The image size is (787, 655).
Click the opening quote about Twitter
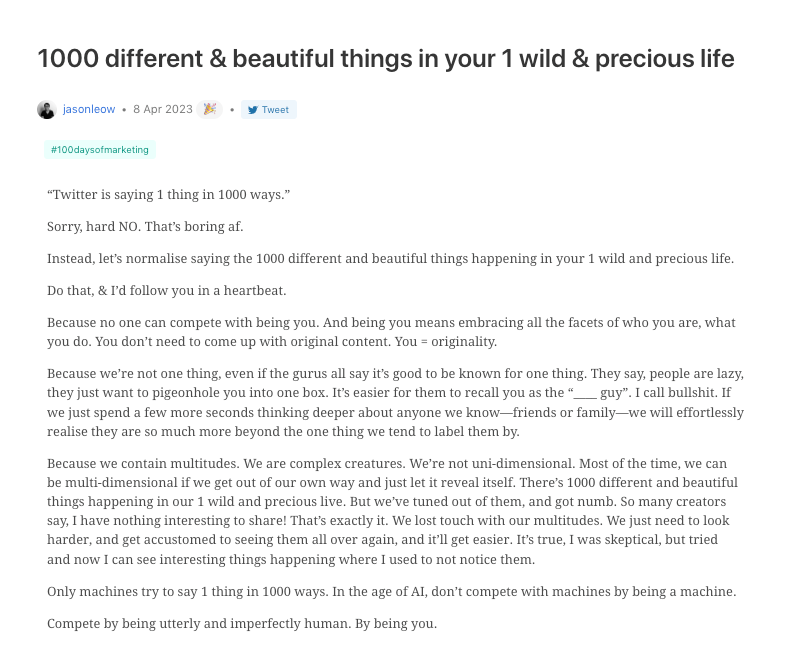pos(168,194)
